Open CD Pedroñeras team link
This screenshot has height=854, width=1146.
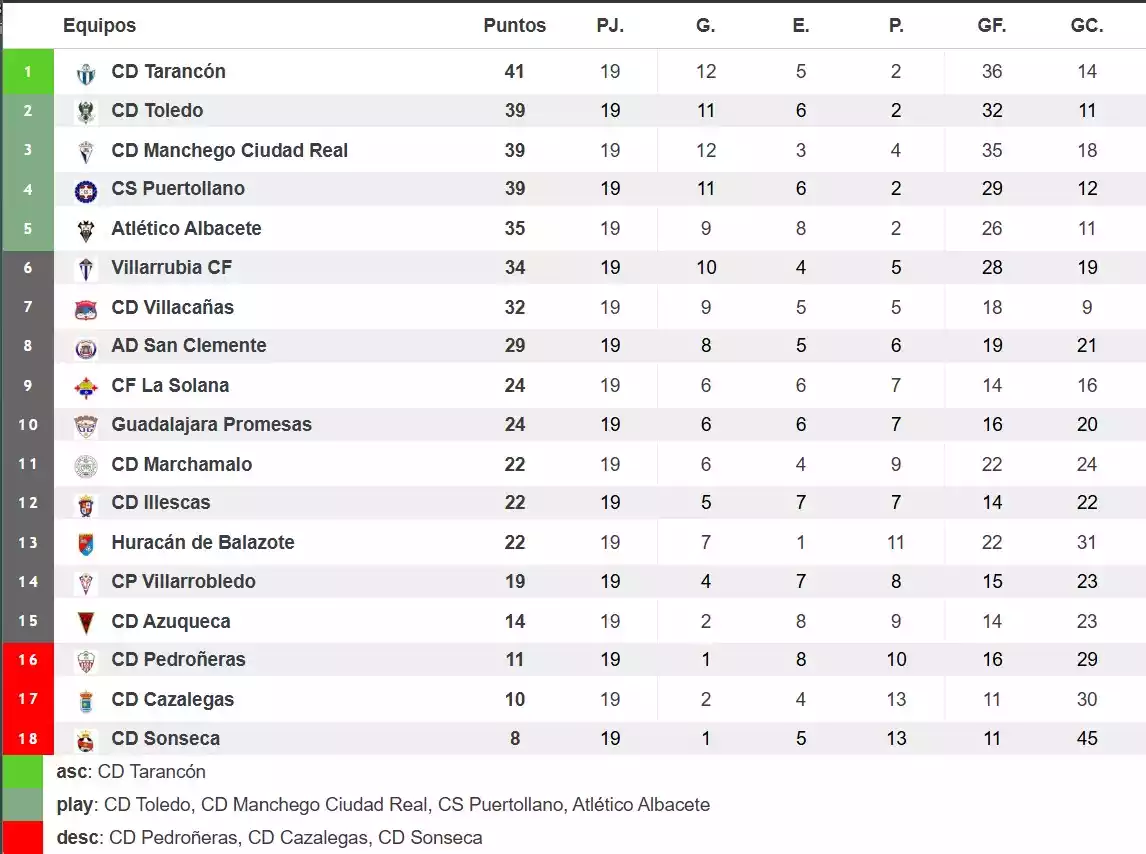click(x=178, y=660)
